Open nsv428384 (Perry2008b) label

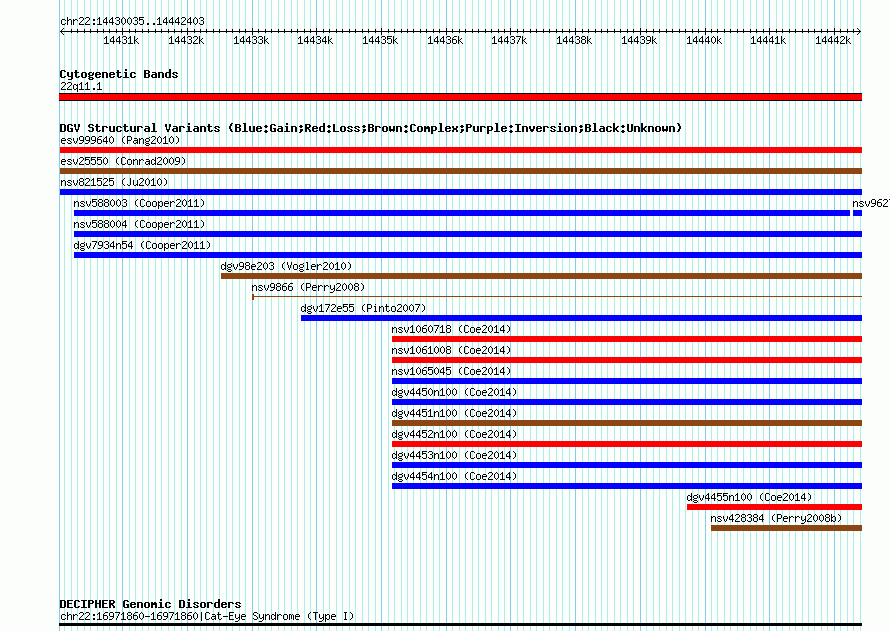tap(776, 518)
